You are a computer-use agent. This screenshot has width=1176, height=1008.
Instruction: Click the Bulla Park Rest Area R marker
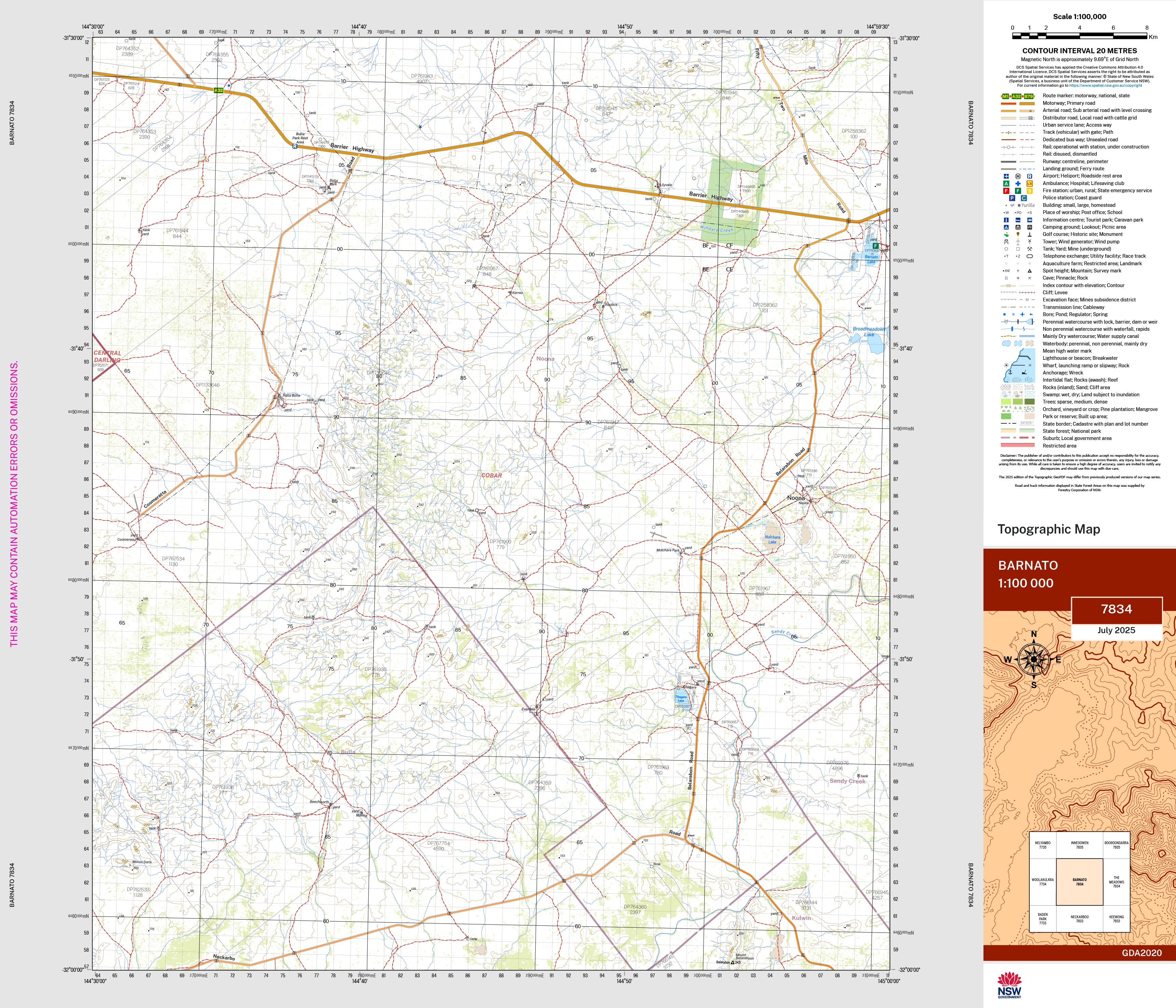click(x=295, y=146)
